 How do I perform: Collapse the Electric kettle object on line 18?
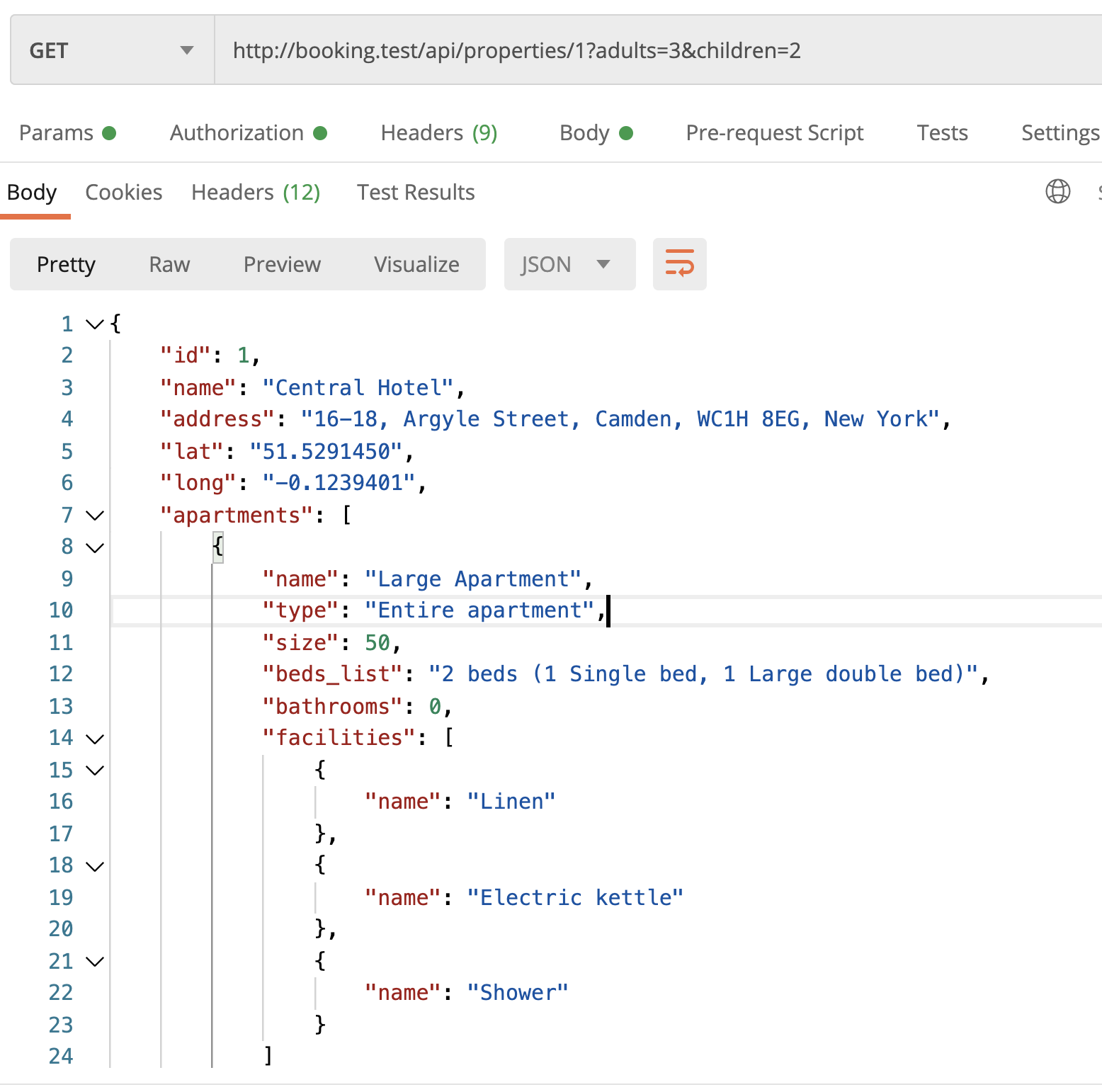(95, 866)
